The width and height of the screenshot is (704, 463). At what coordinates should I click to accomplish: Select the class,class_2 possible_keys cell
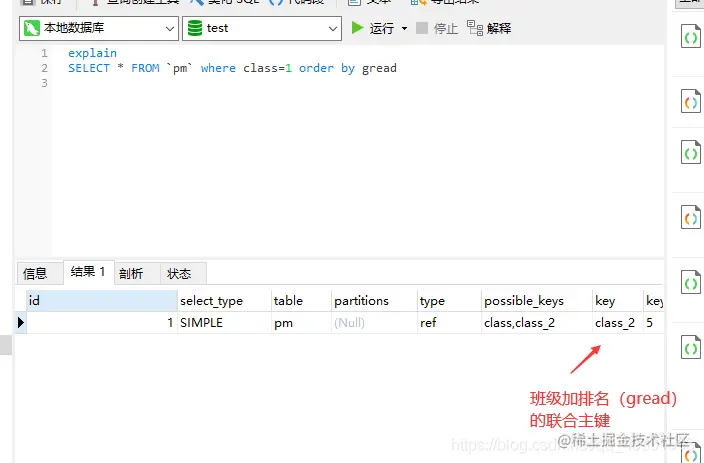pos(537,322)
